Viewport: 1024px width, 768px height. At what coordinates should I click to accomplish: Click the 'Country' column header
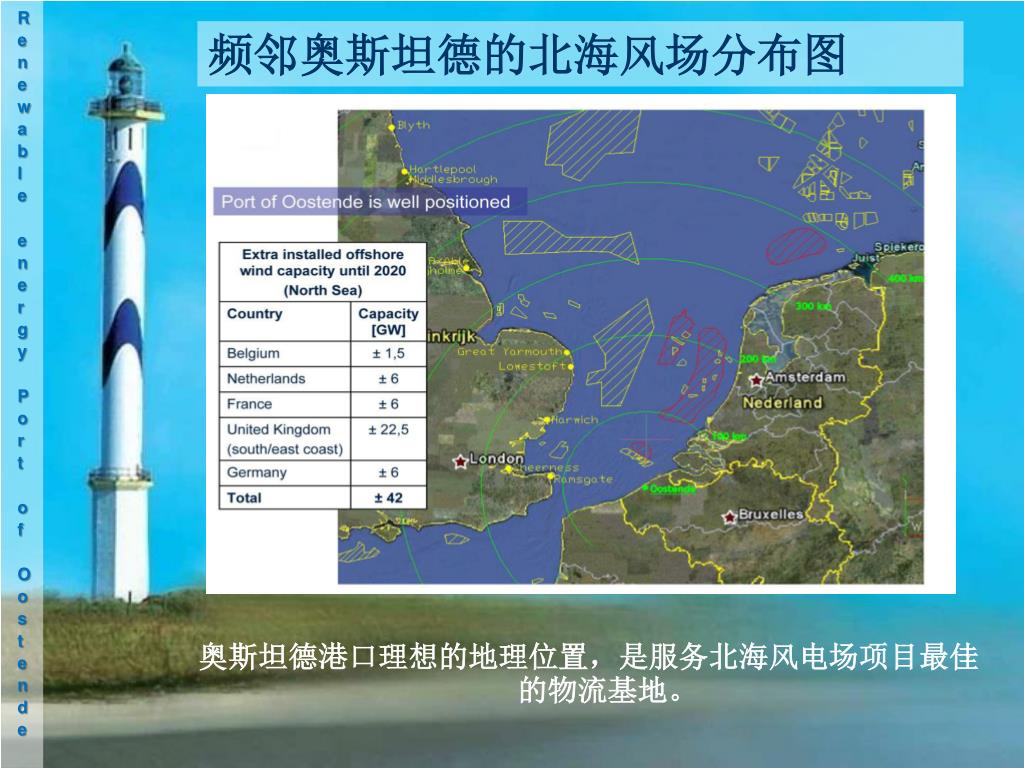[255, 313]
